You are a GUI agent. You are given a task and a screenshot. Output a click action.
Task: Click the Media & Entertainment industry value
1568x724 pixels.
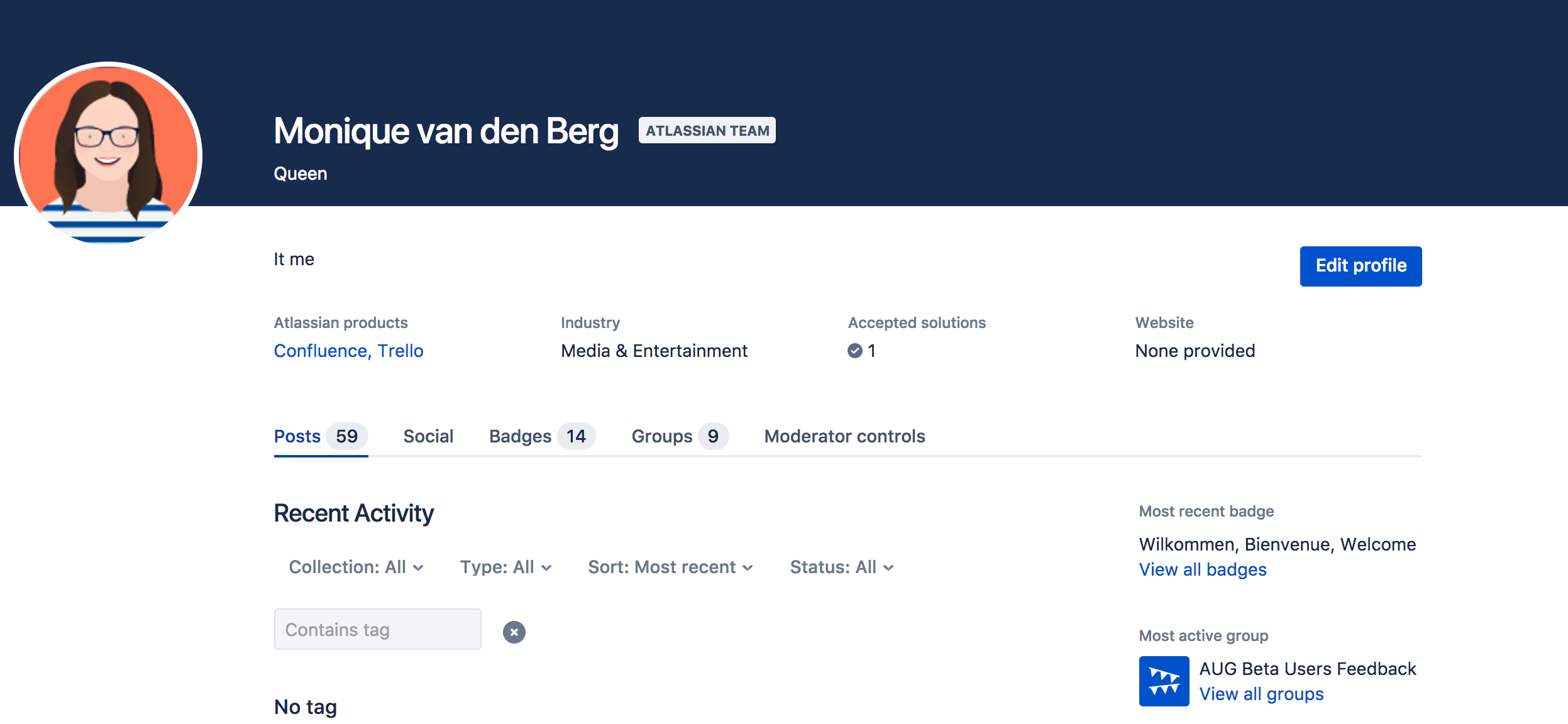click(654, 351)
